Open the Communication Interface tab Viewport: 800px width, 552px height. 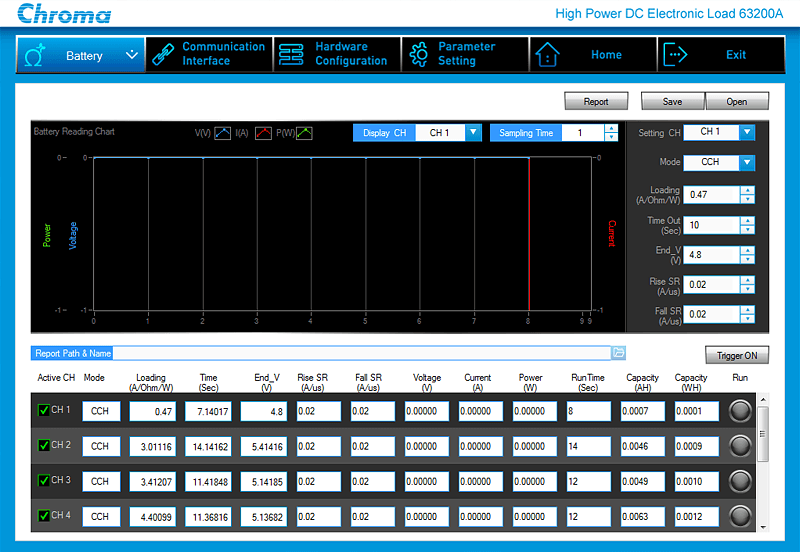(x=209, y=54)
